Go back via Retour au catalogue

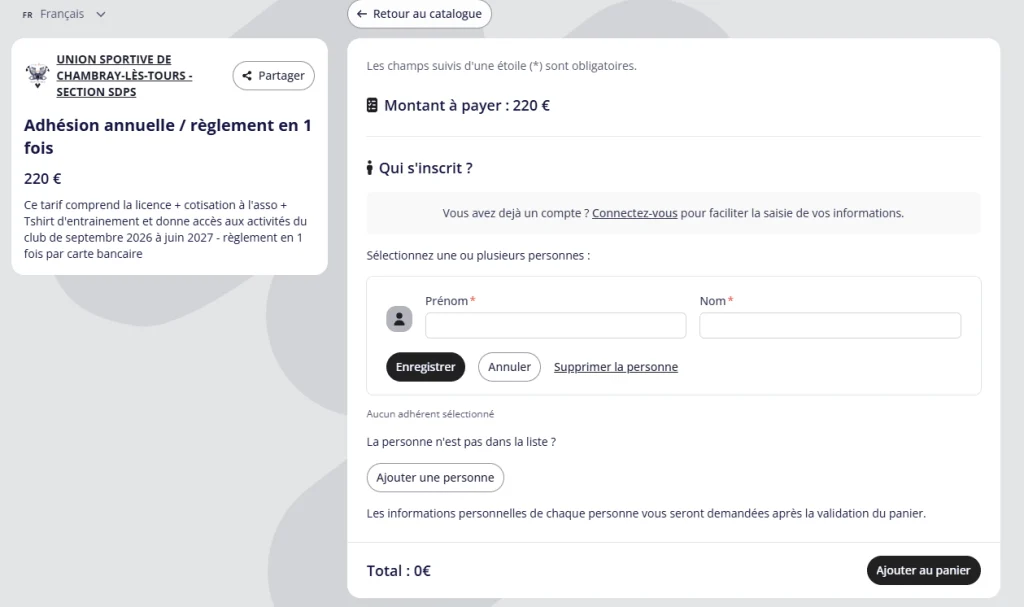pos(419,14)
